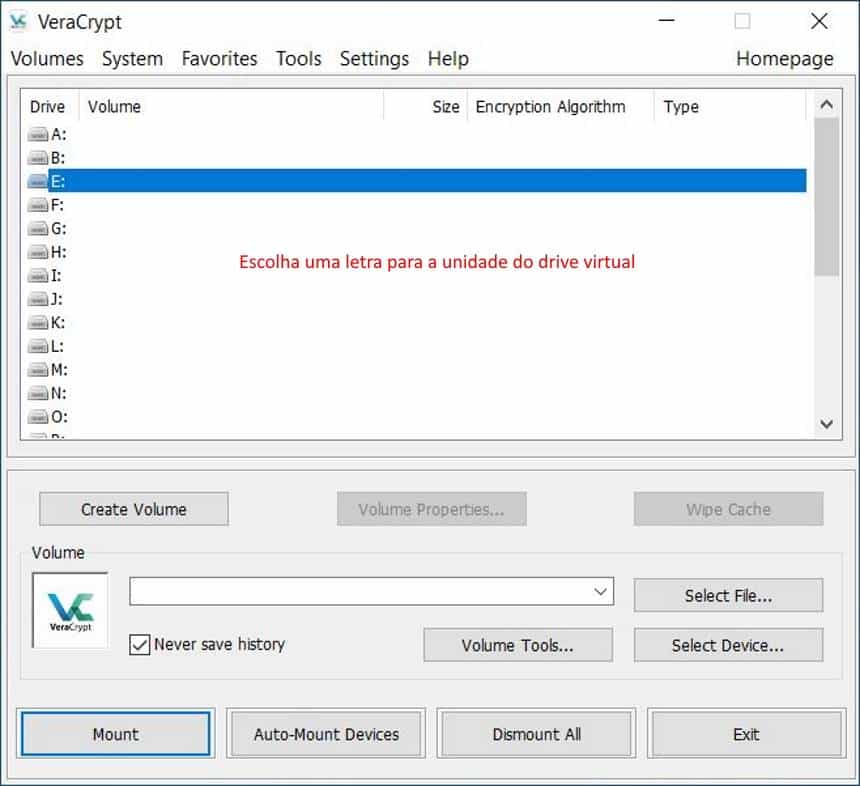Open the Help menu
This screenshot has height=786, width=860.
[x=448, y=59]
